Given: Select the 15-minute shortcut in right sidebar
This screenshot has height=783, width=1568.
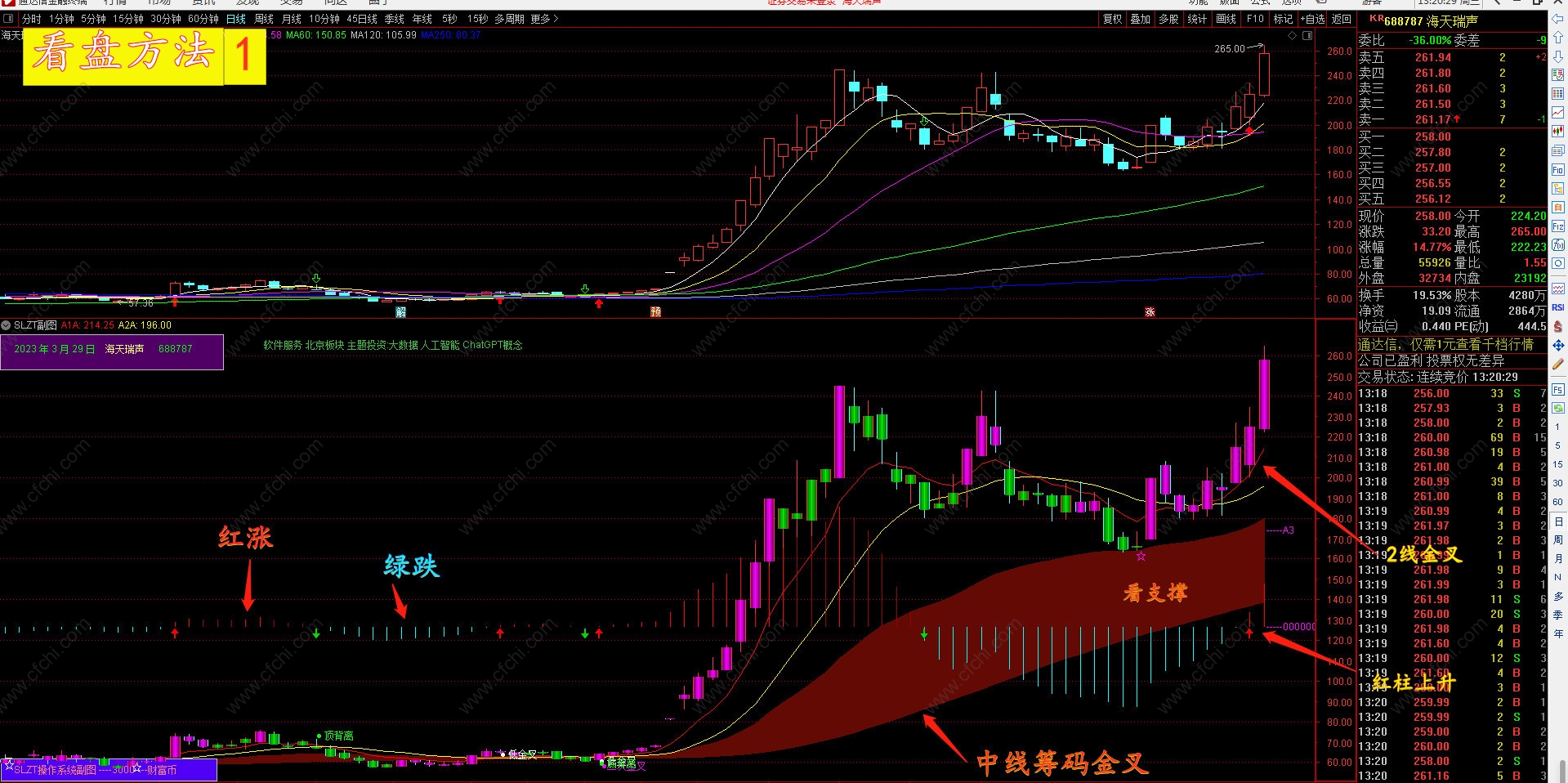Looking at the screenshot, I should pos(1557,464).
